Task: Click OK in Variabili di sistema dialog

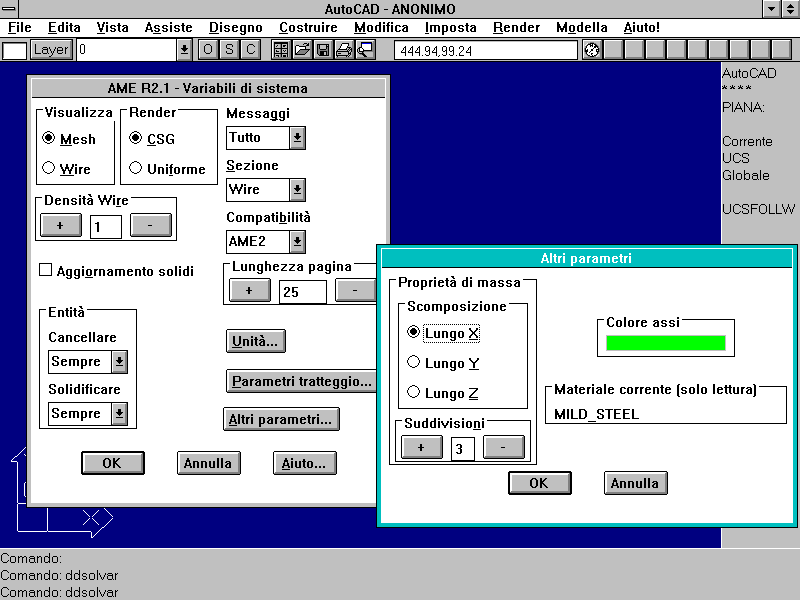Action: tap(113, 463)
